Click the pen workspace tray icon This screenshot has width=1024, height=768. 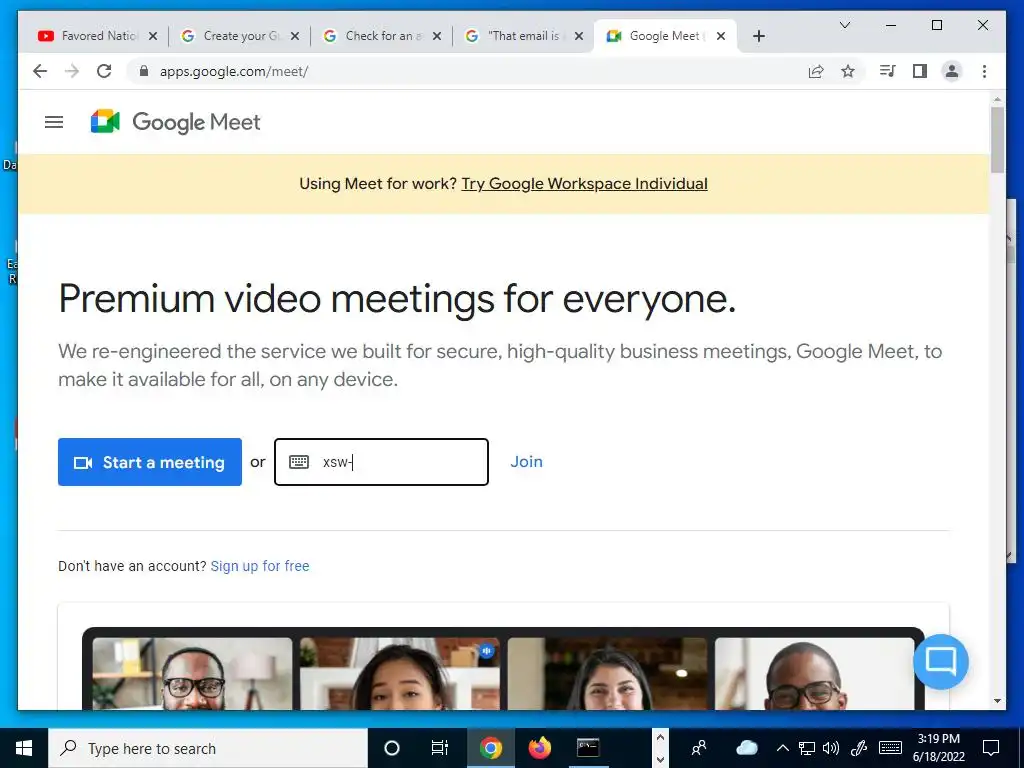[859, 748]
